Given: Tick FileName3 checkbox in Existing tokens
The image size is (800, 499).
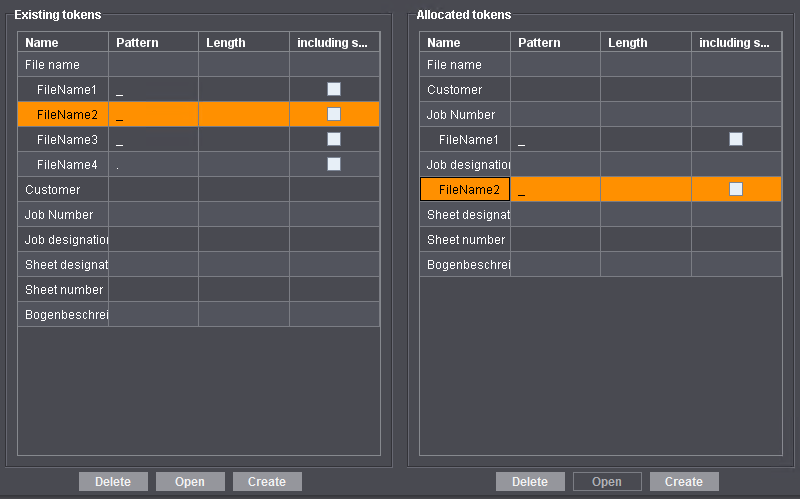Looking at the screenshot, I should point(334,139).
